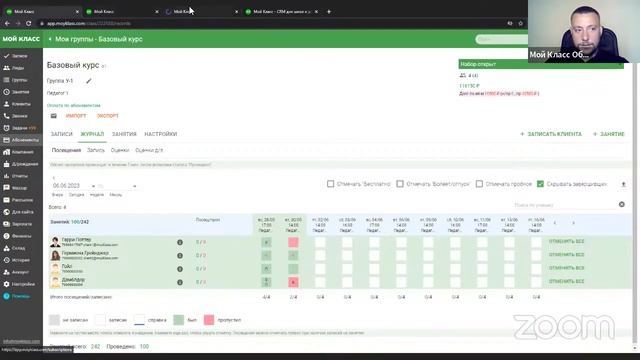Mark Гермиона Грейнджер's first empty lesson cell
Image resolution: width=640 pixels, height=360 pixels.
click(320, 256)
